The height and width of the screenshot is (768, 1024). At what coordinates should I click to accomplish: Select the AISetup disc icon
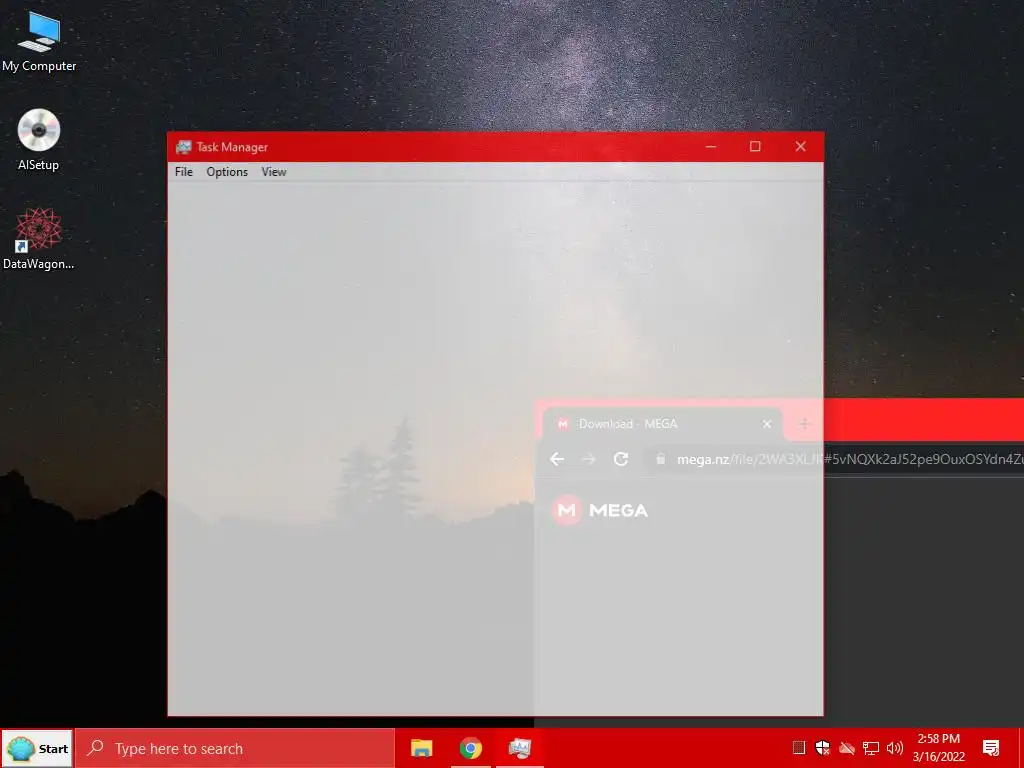39,140
